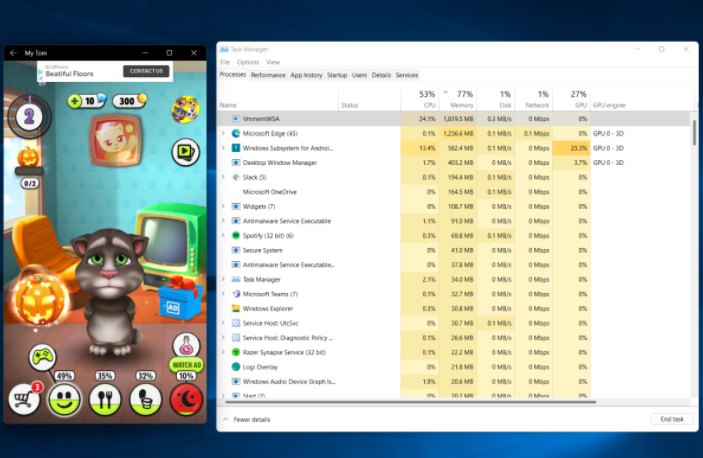Expand the Microsoft Teams (7) process group
Image resolution: width=703 pixels, height=458 pixels.
pyautogui.click(x=224, y=294)
